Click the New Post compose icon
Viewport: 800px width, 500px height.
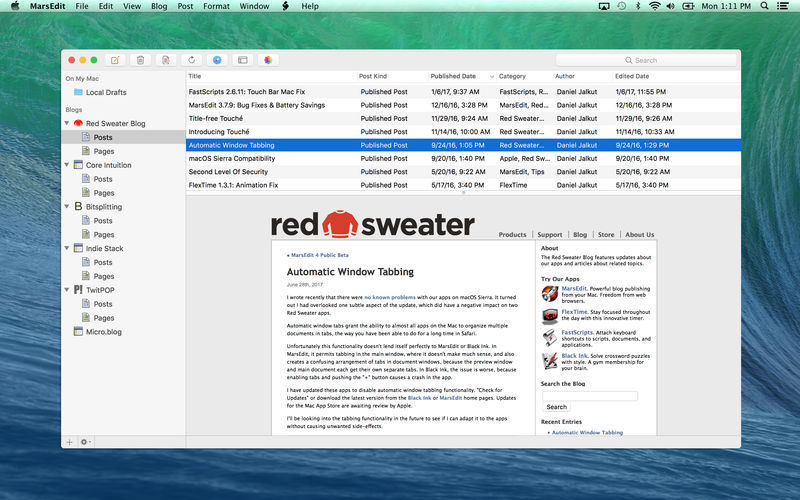click(x=115, y=60)
